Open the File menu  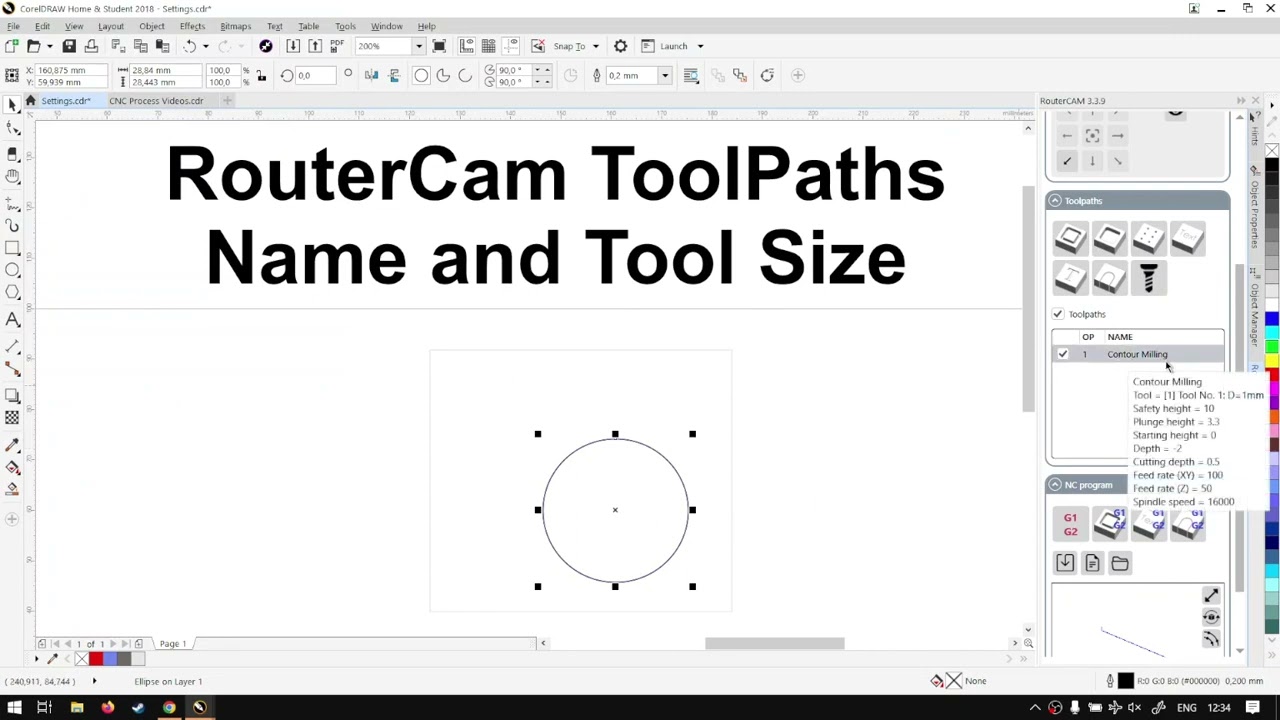(13, 26)
